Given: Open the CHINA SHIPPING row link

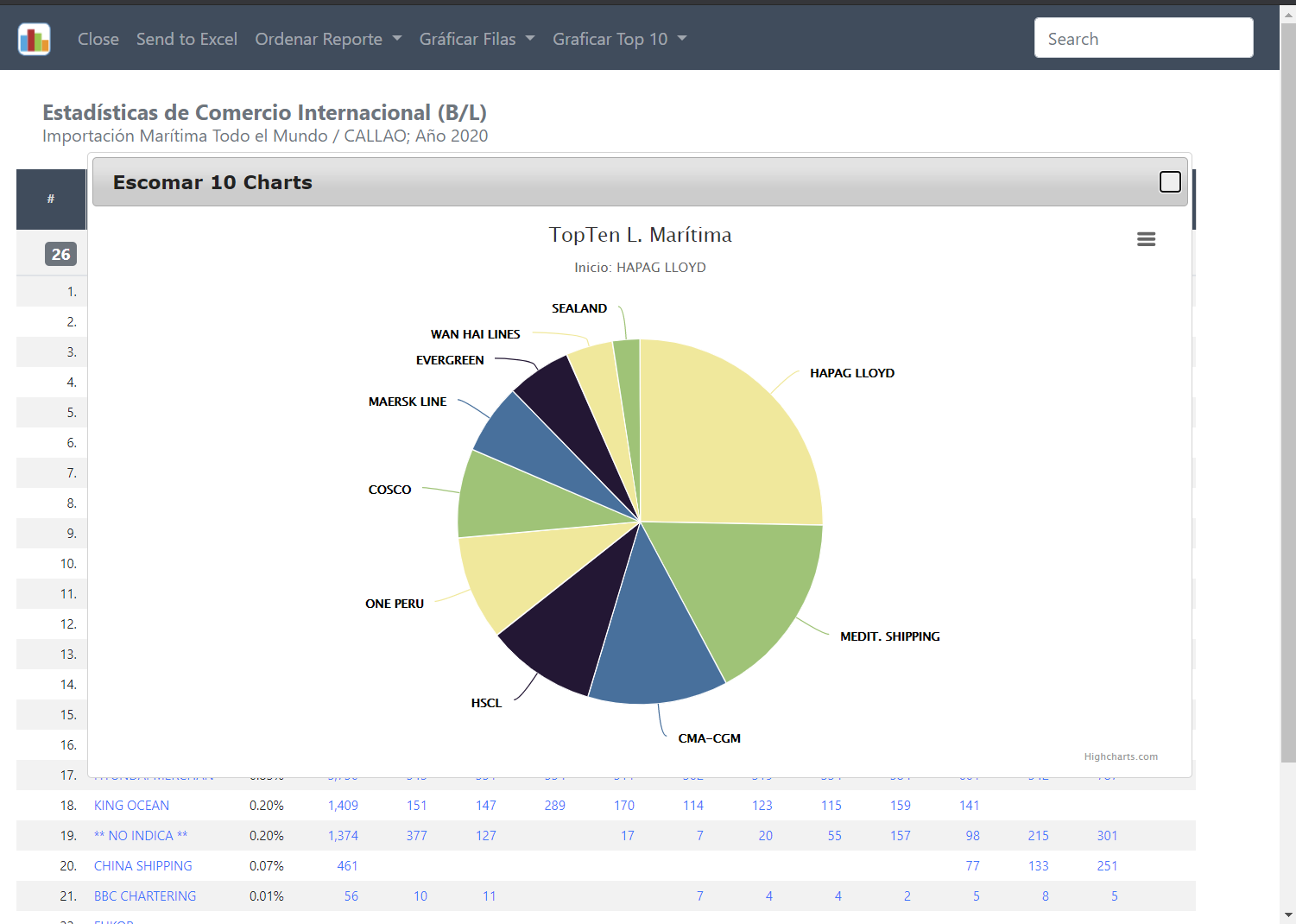Looking at the screenshot, I should click(x=143, y=866).
